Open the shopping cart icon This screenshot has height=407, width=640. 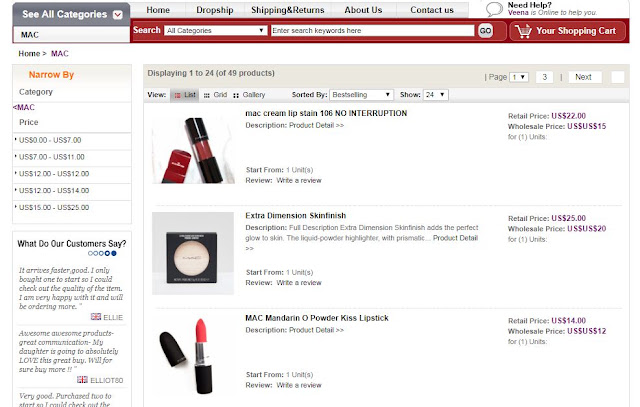pyautogui.click(x=523, y=31)
